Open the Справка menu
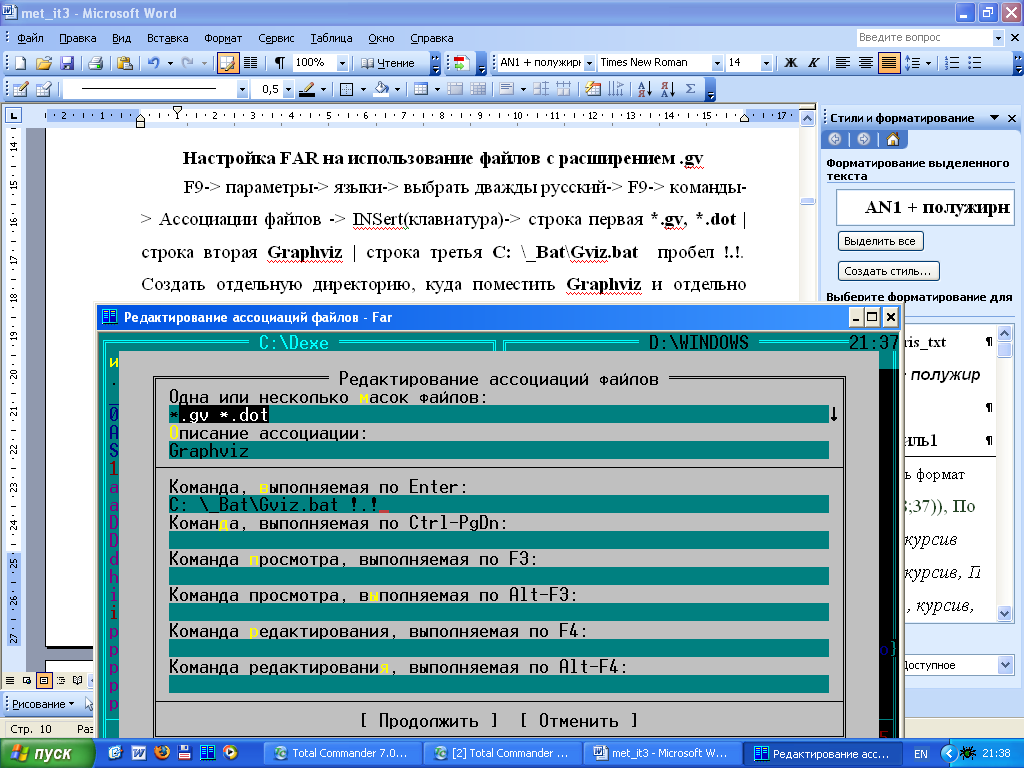Image resolution: width=1024 pixels, height=768 pixels. click(432, 38)
